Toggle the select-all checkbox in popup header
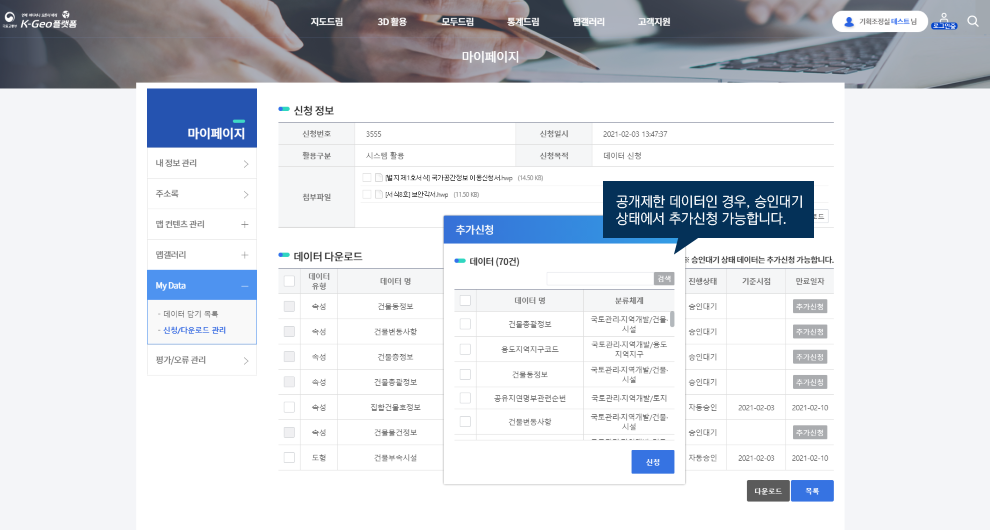The height and width of the screenshot is (530, 990). click(x=465, y=300)
